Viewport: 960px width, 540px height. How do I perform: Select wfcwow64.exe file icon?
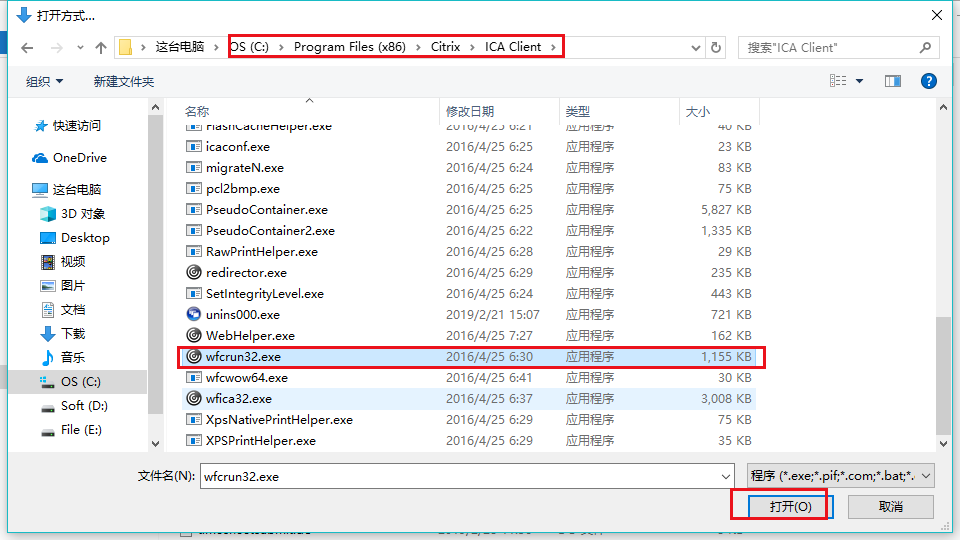coord(193,377)
